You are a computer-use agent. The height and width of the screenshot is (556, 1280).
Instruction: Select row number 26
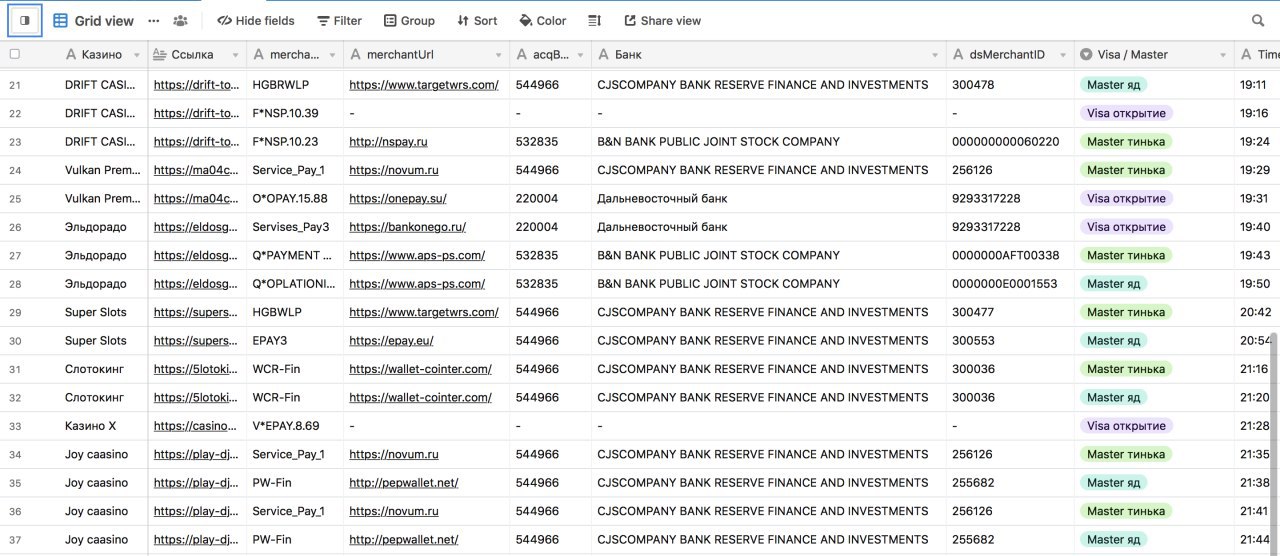(14, 227)
